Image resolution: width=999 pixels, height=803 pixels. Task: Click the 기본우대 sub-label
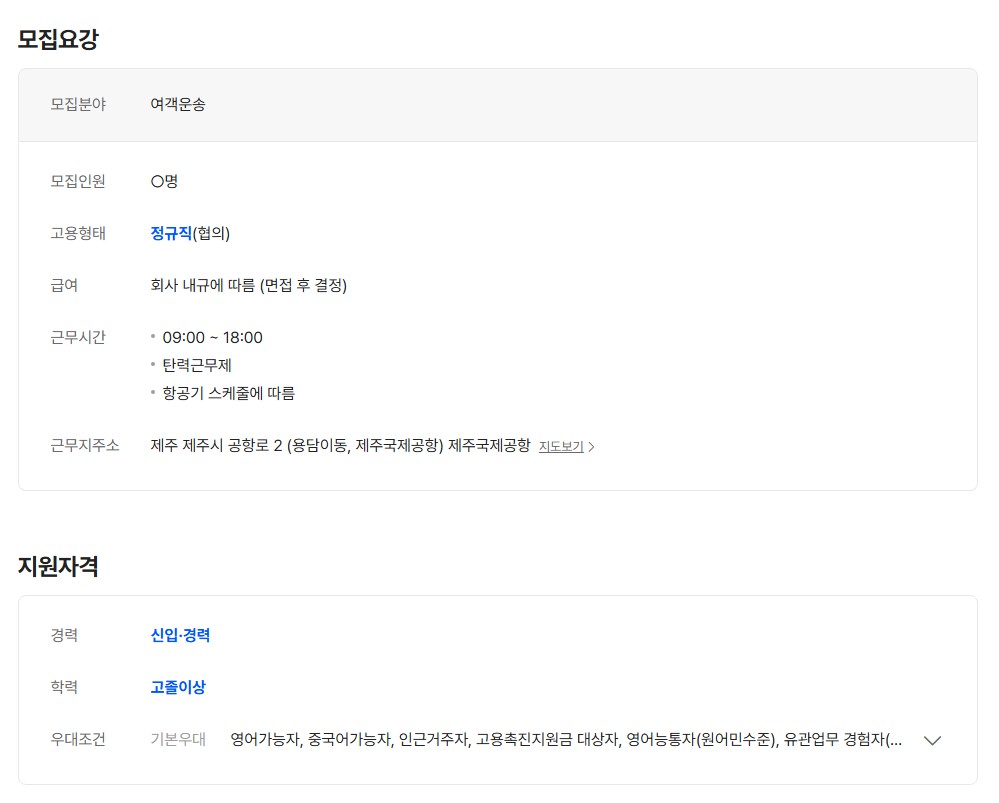coord(178,740)
